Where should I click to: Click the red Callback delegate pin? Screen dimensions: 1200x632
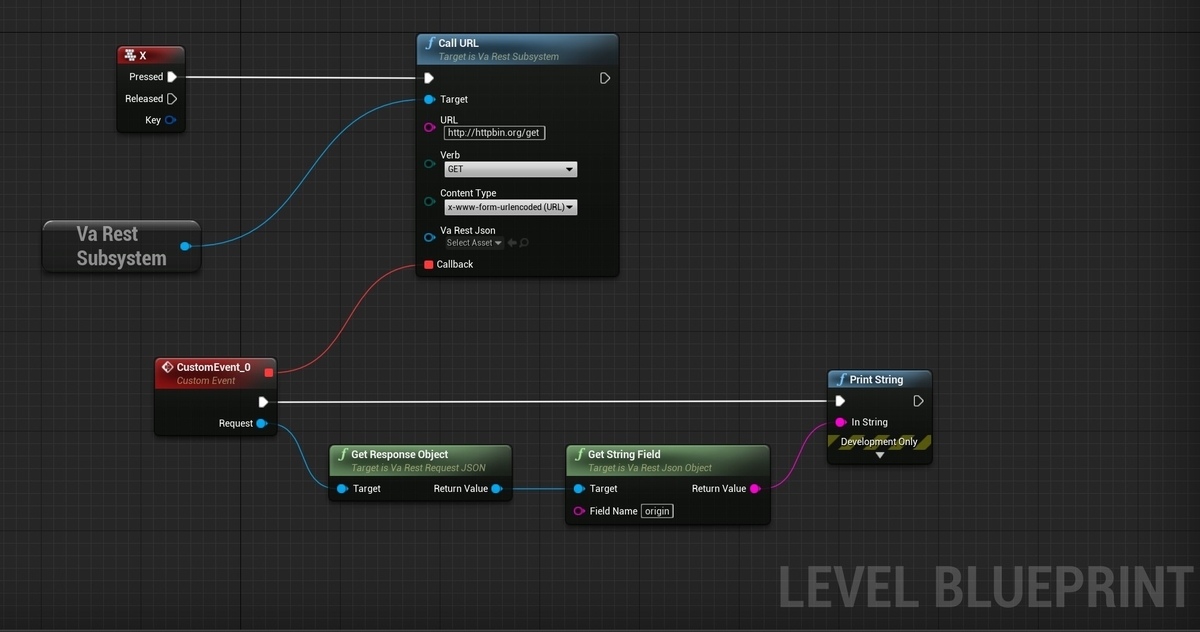pyautogui.click(x=428, y=264)
